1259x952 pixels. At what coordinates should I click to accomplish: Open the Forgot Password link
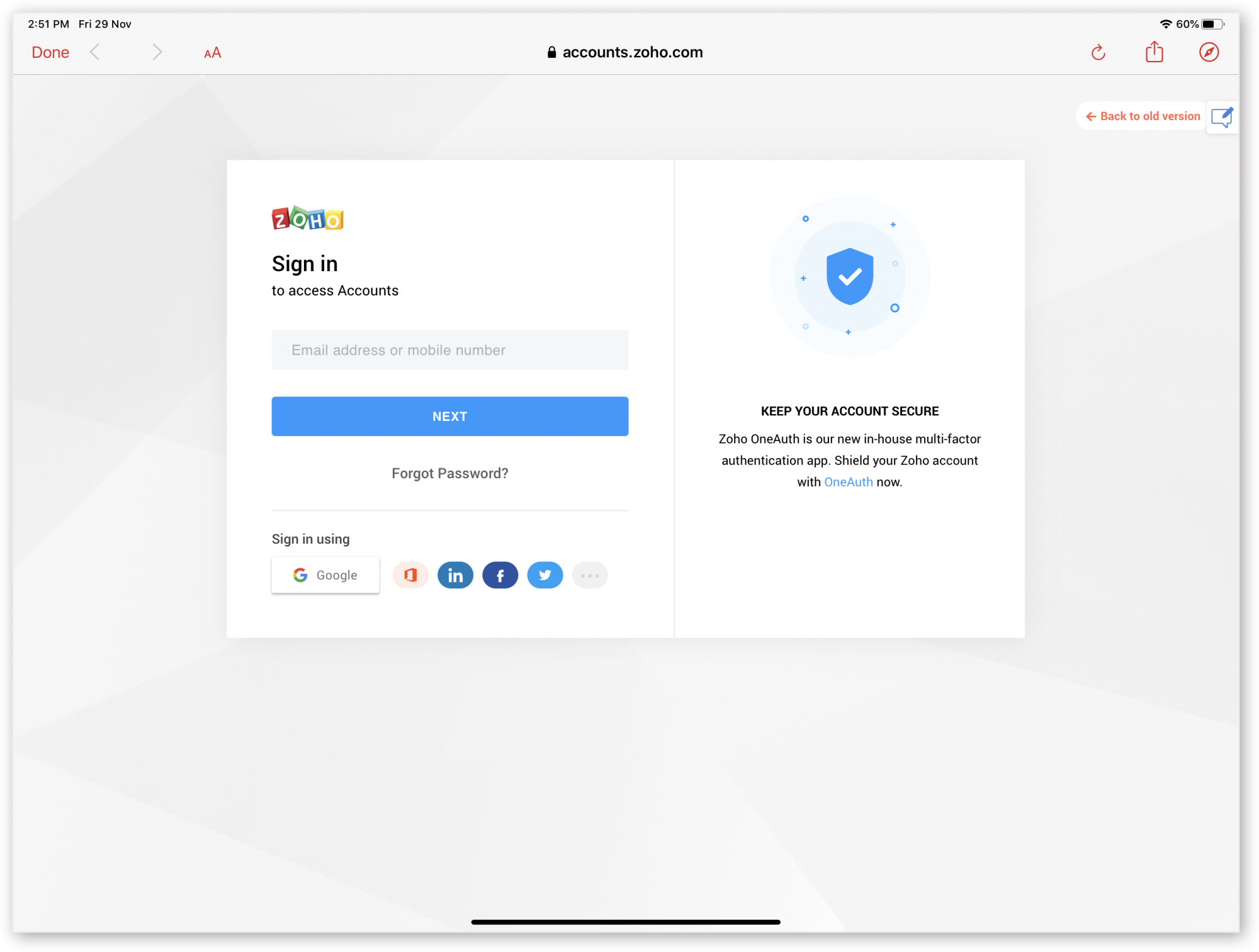(449, 473)
